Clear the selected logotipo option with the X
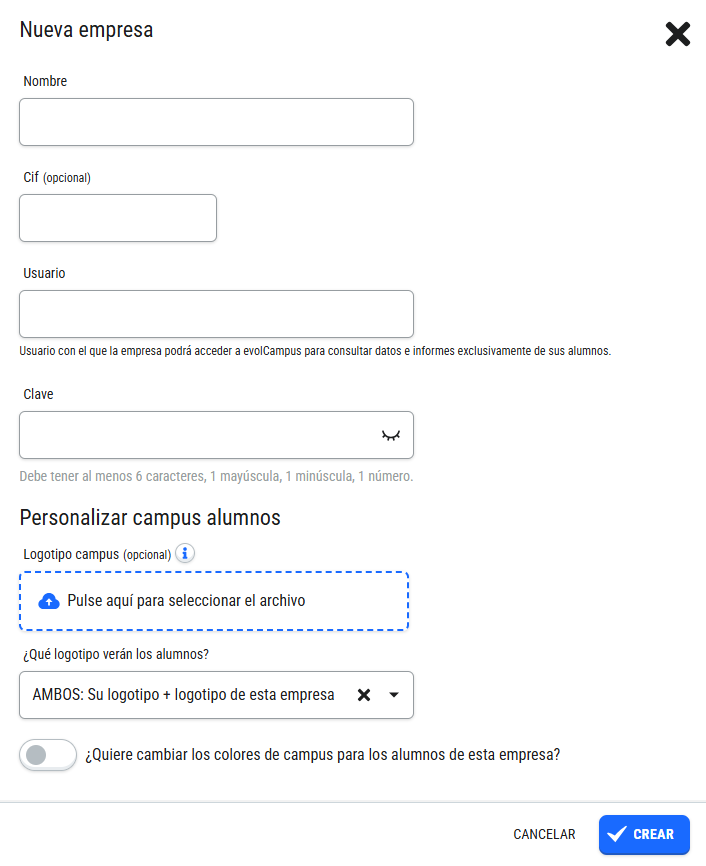Image resolution: width=706 pixels, height=866 pixels. click(x=363, y=695)
